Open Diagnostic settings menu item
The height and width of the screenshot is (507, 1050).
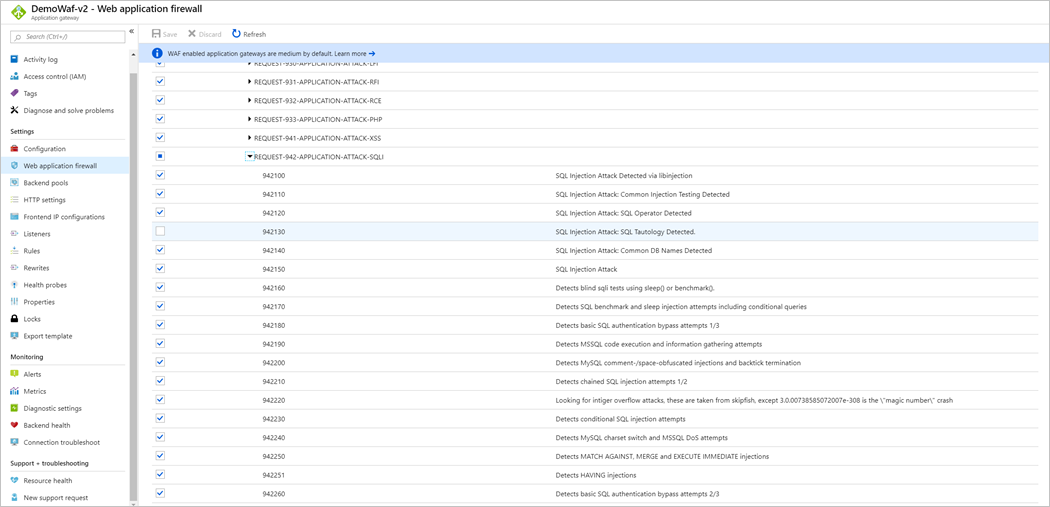52,408
